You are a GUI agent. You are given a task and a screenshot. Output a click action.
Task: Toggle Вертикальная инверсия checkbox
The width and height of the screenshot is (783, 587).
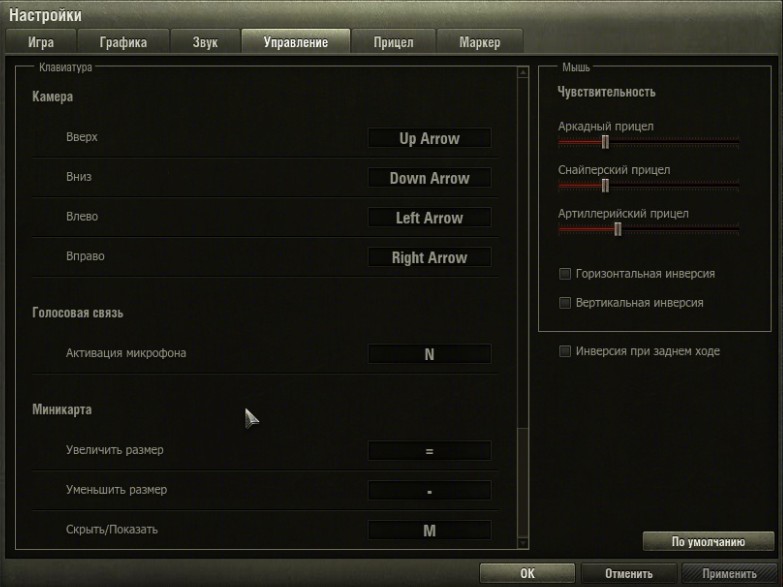565,303
